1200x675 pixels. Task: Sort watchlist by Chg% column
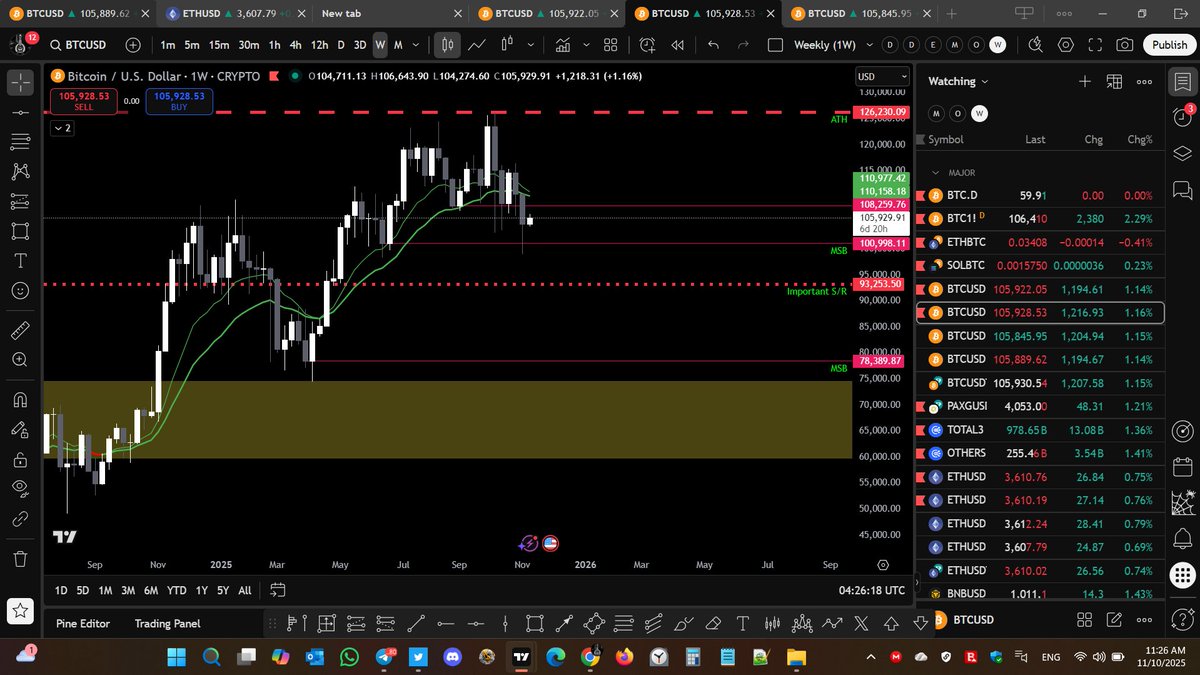1139,139
